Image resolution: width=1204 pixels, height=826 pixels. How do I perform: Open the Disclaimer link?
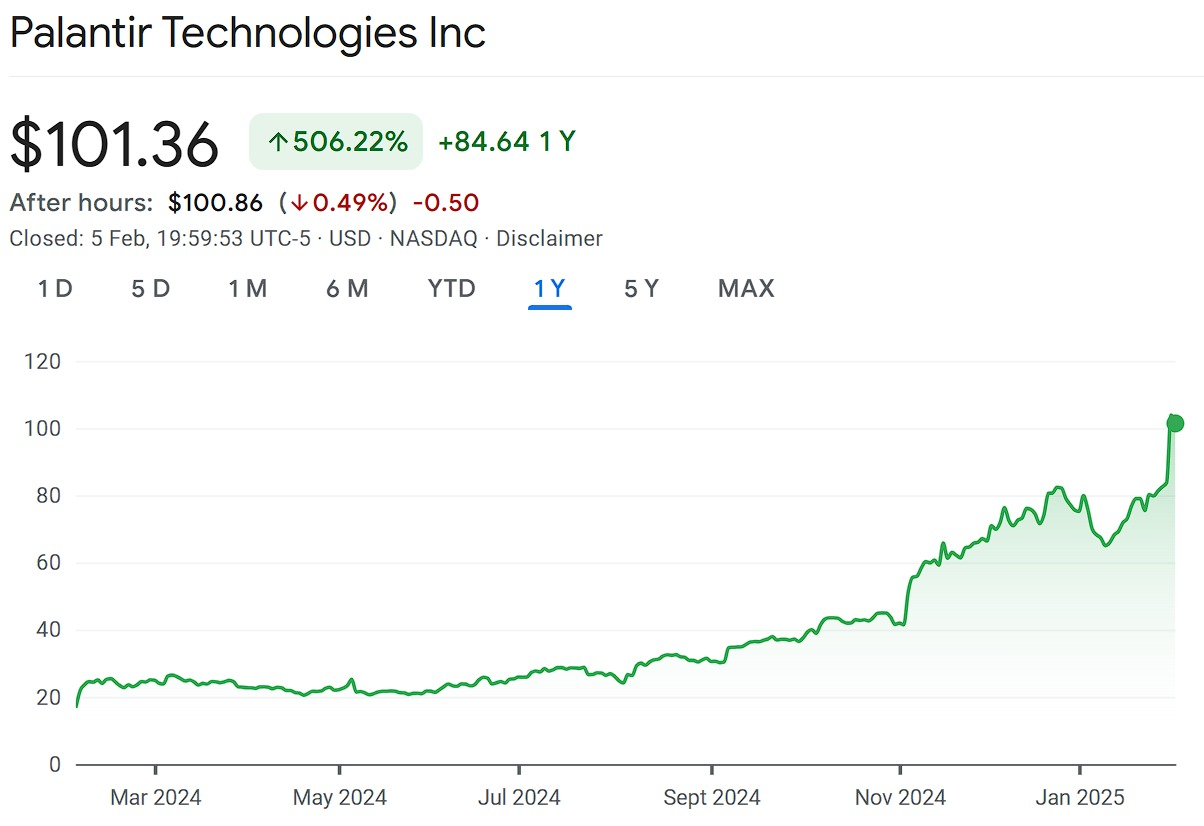549,238
